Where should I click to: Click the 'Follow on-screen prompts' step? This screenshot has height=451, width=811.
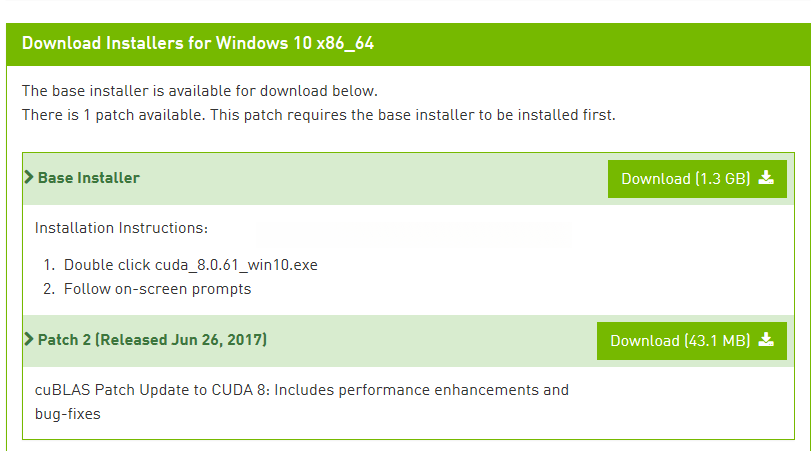tap(157, 289)
